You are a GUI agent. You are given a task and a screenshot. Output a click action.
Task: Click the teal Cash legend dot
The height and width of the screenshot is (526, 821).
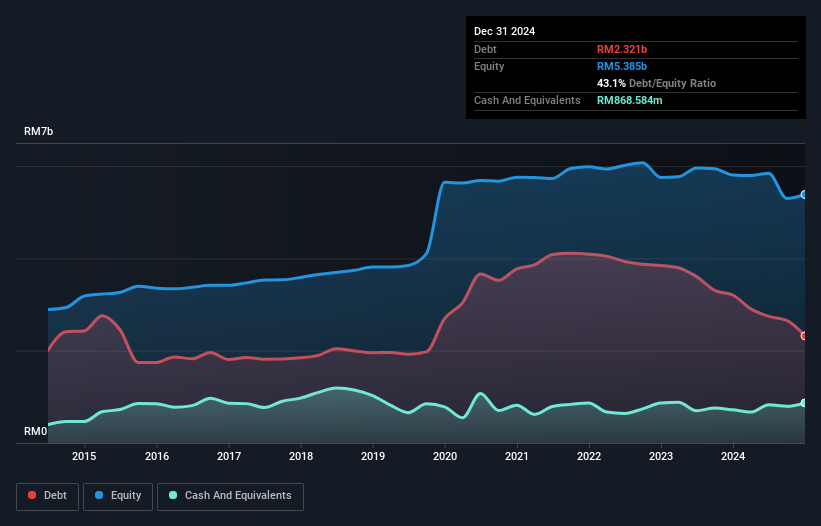(x=173, y=495)
